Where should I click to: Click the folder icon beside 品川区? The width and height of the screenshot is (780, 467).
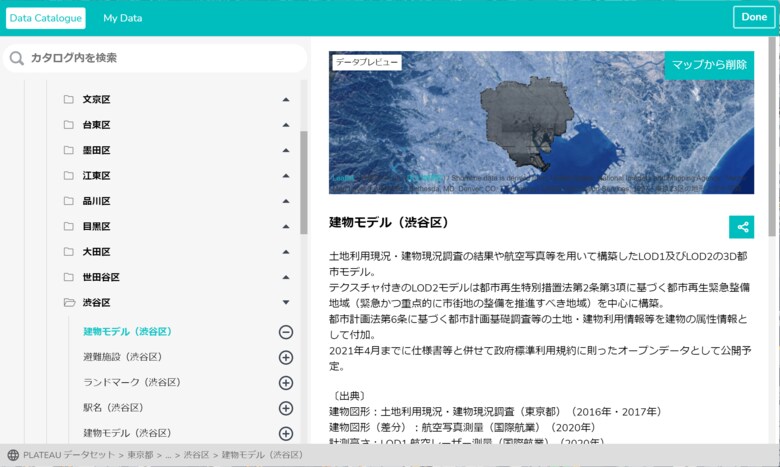(69, 201)
